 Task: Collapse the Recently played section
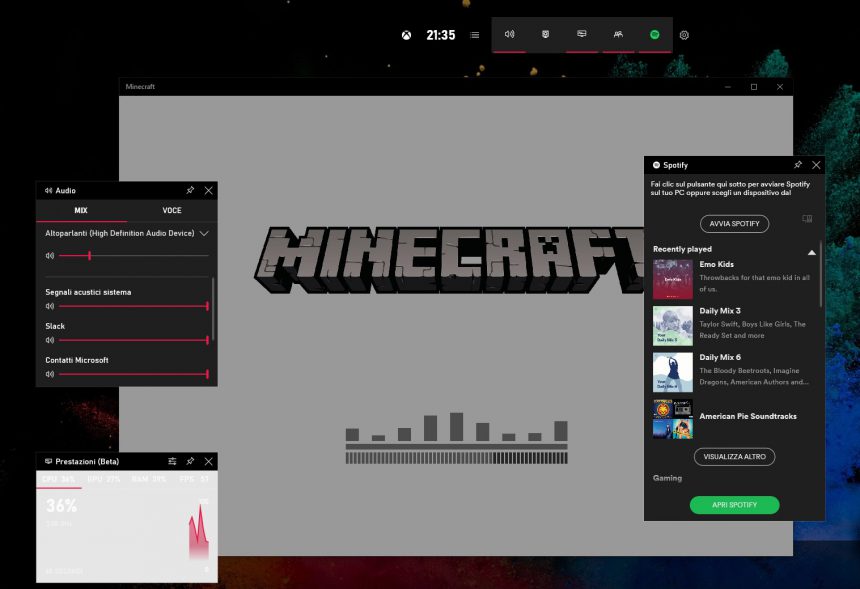(812, 253)
